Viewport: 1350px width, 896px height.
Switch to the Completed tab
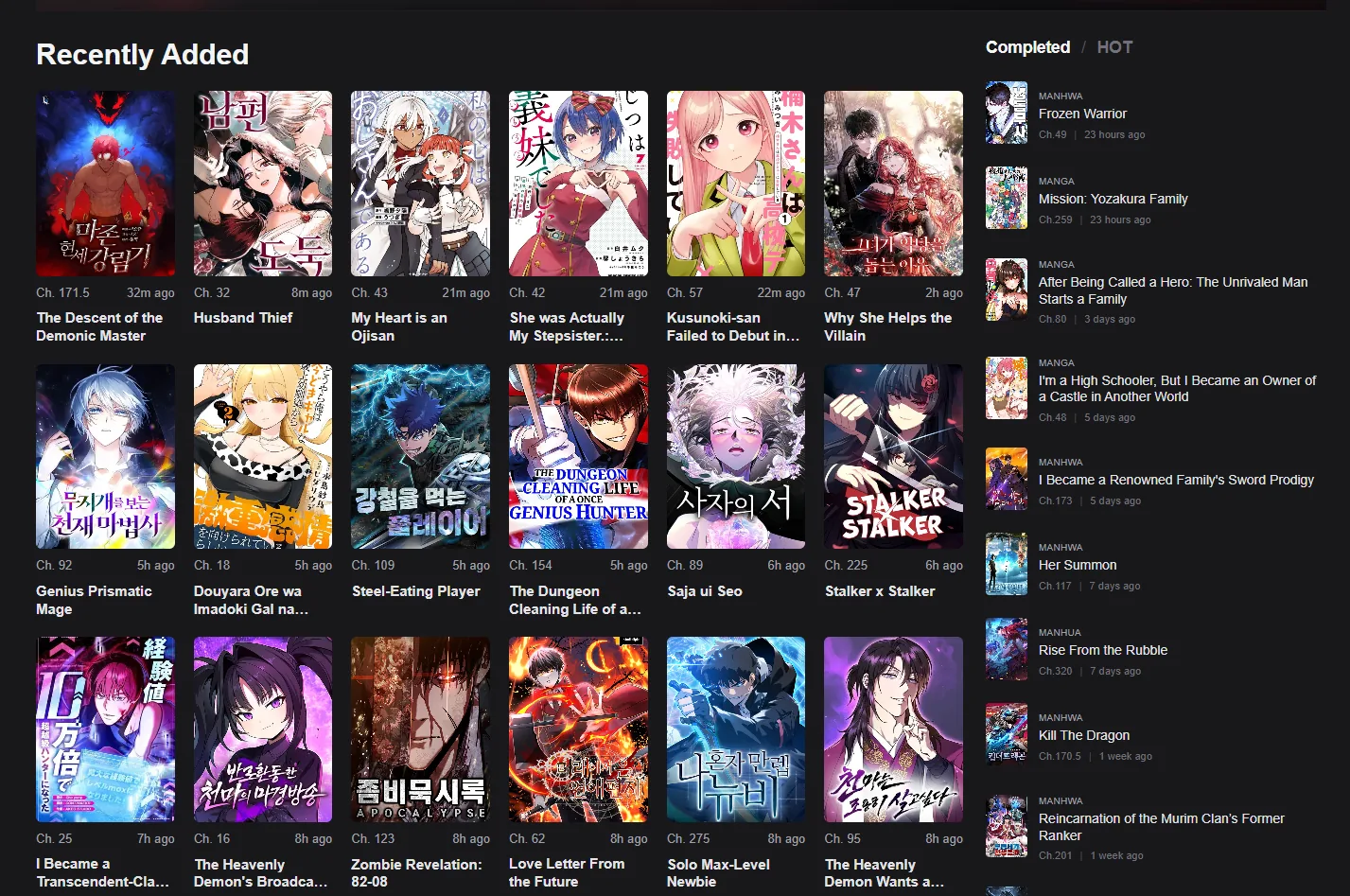click(x=1027, y=47)
